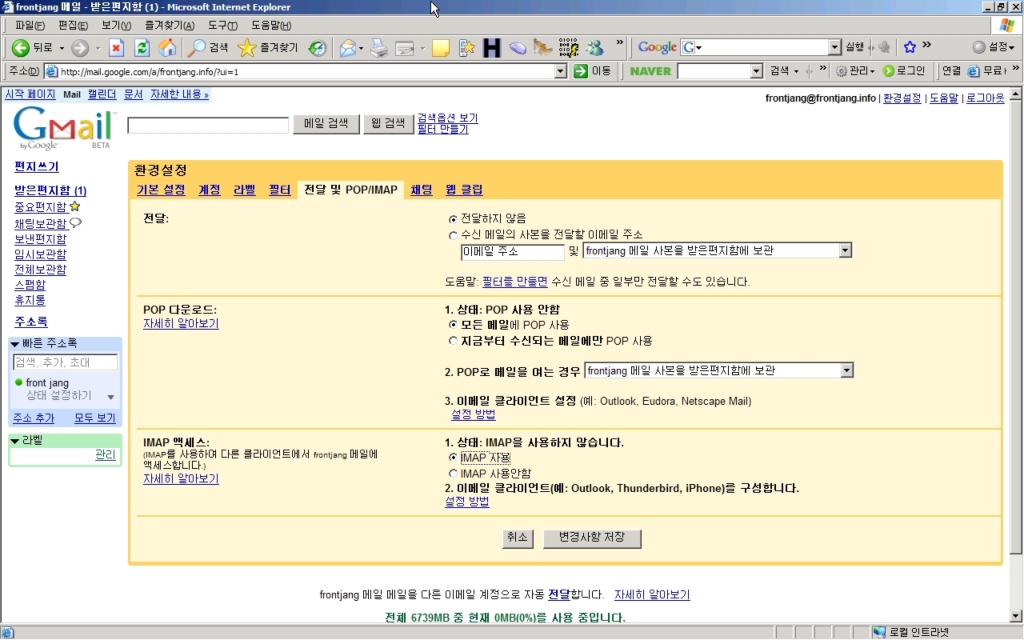
Task: Click the Gmail logo
Action: [x=63, y=129]
